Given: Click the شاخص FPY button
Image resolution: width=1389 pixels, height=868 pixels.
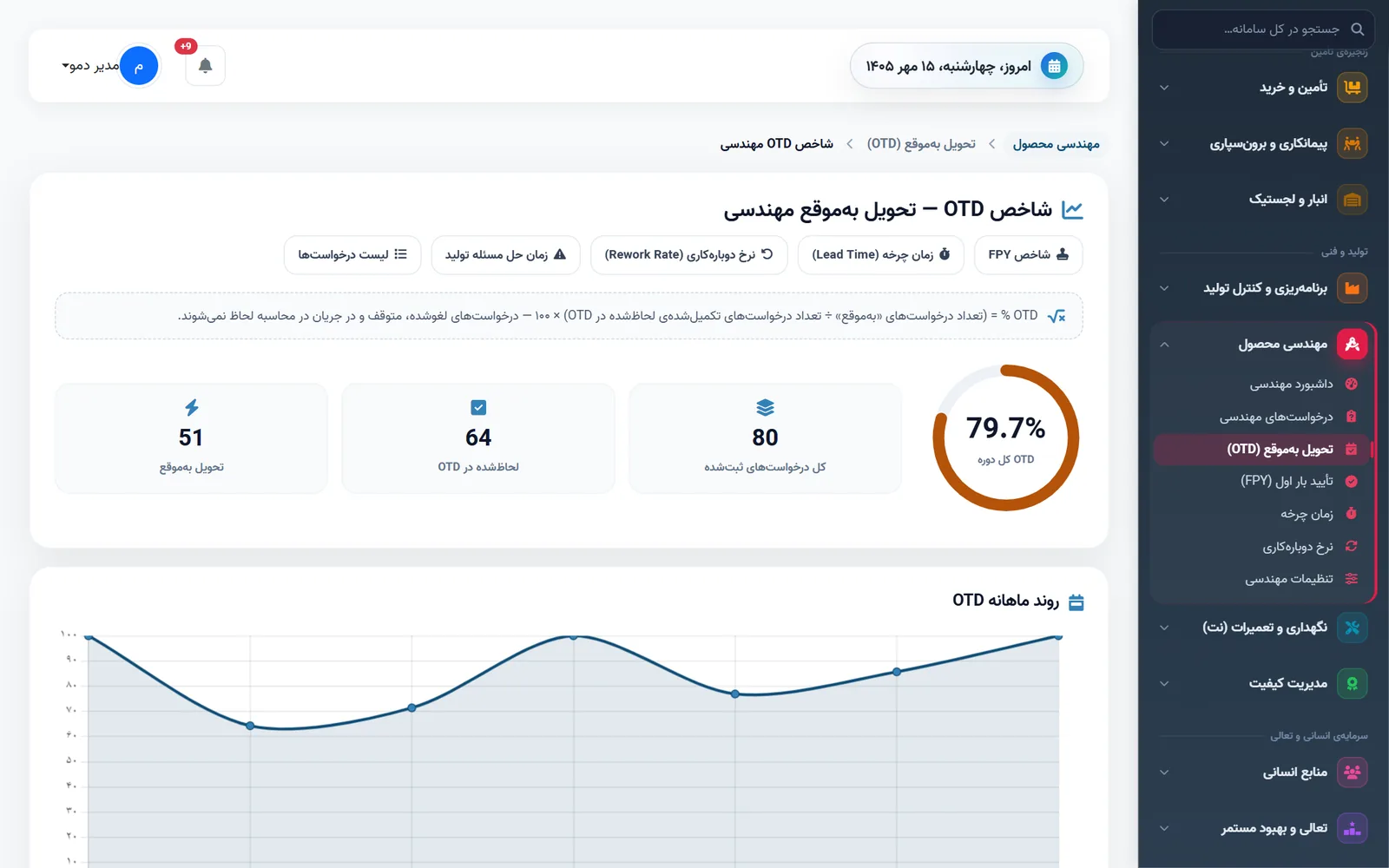Looking at the screenshot, I should [1028, 254].
